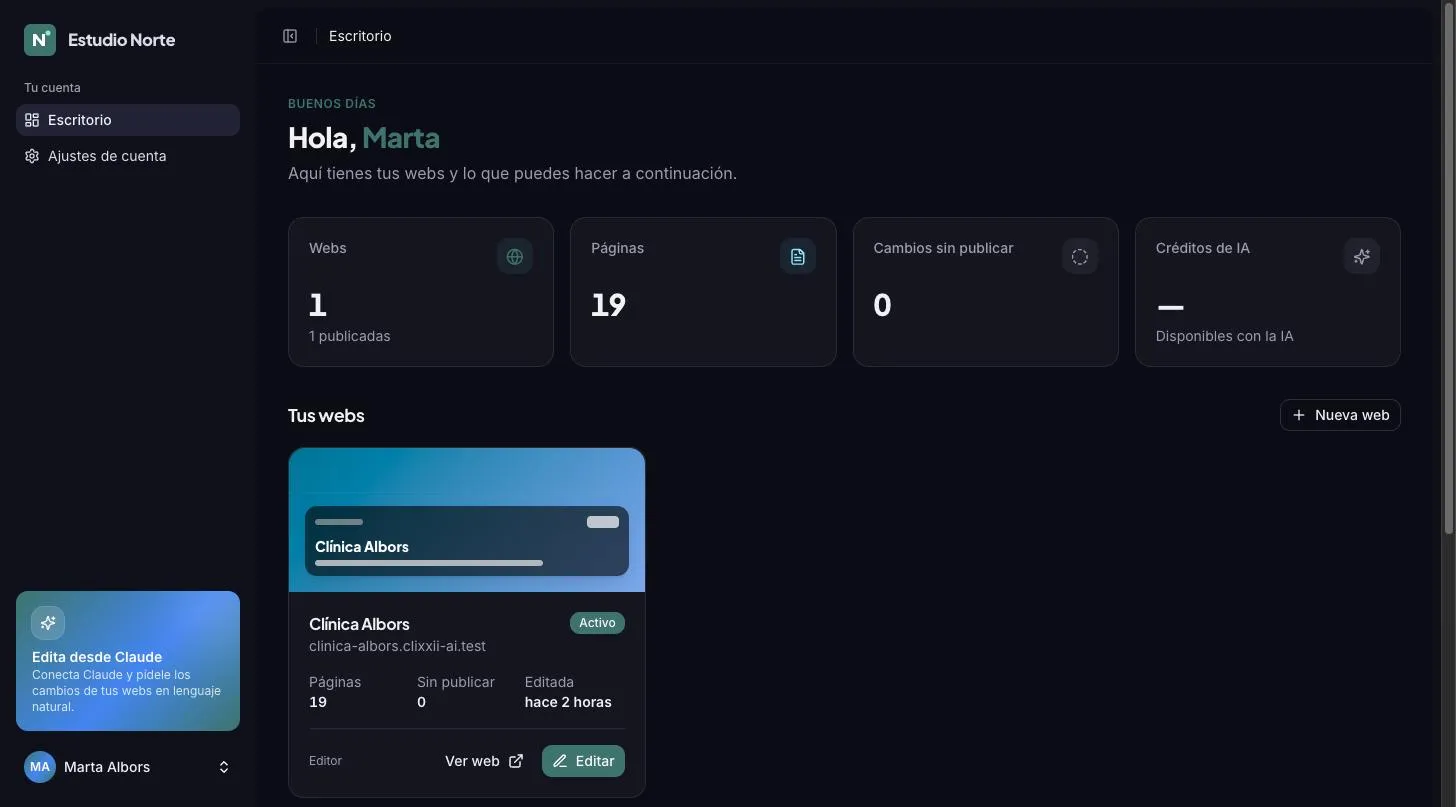Click the Clínica Albors card title below preview
1456x807 pixels.
(x=359, y=624)
